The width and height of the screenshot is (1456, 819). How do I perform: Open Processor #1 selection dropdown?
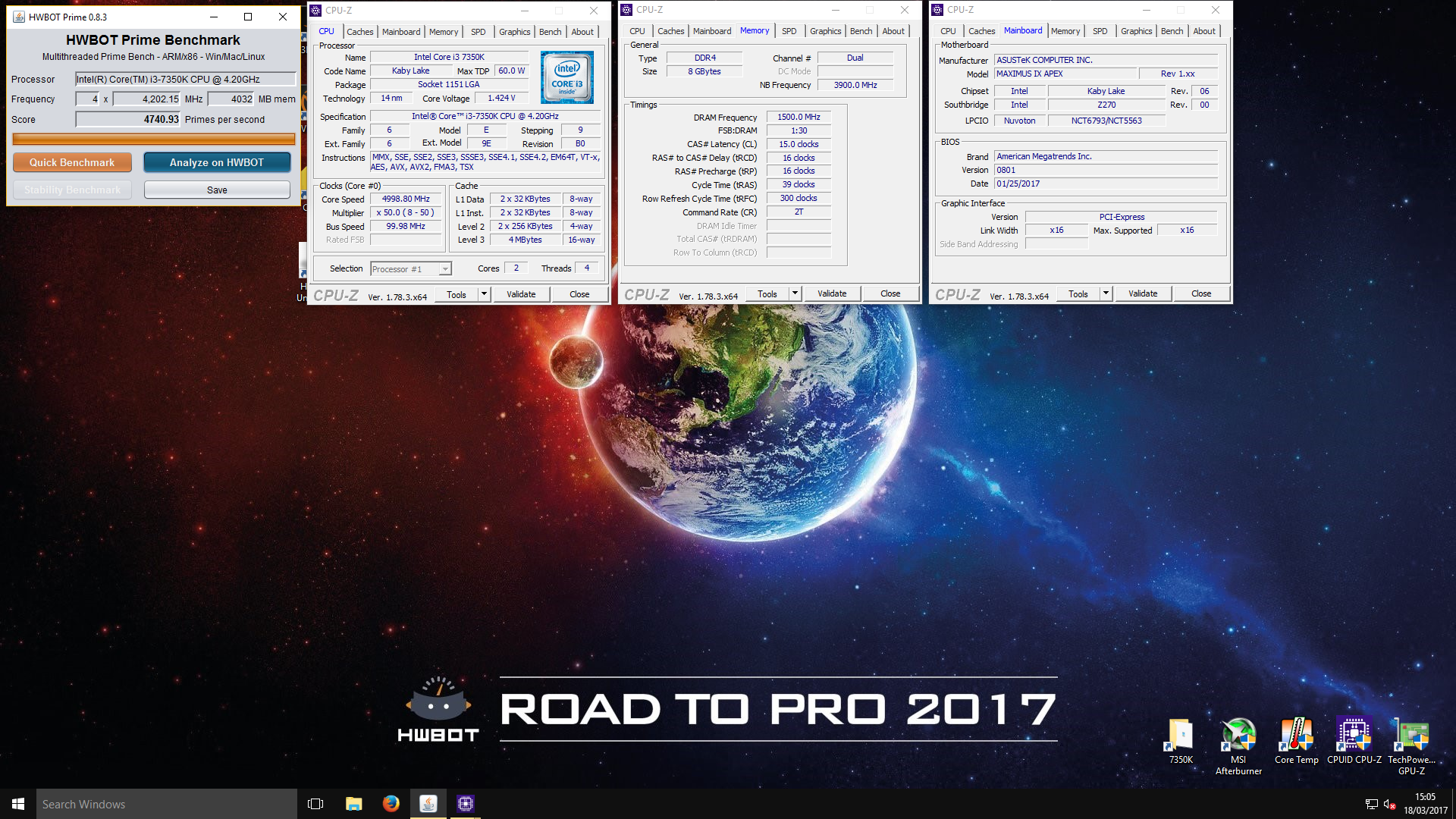click(411, 269)
